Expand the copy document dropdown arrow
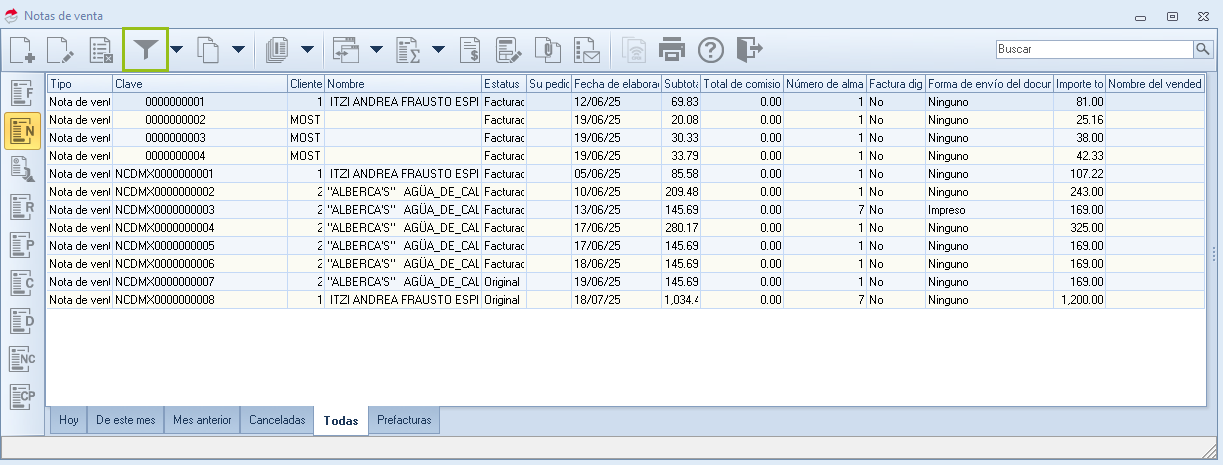The width and height of the screenshot is (1223, 465). (x=238, y=49)
